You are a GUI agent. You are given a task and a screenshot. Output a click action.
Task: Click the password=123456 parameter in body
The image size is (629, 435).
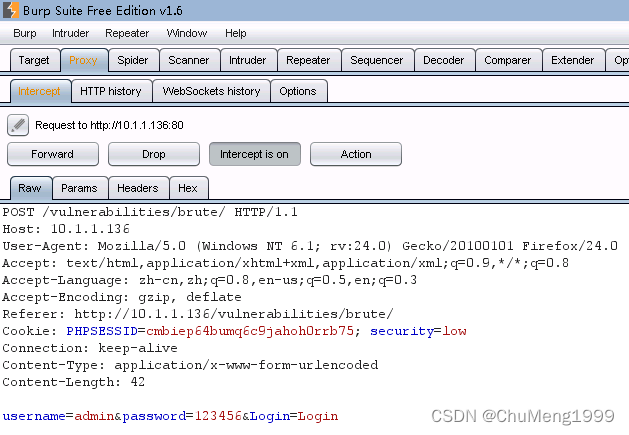coord(182,416)
